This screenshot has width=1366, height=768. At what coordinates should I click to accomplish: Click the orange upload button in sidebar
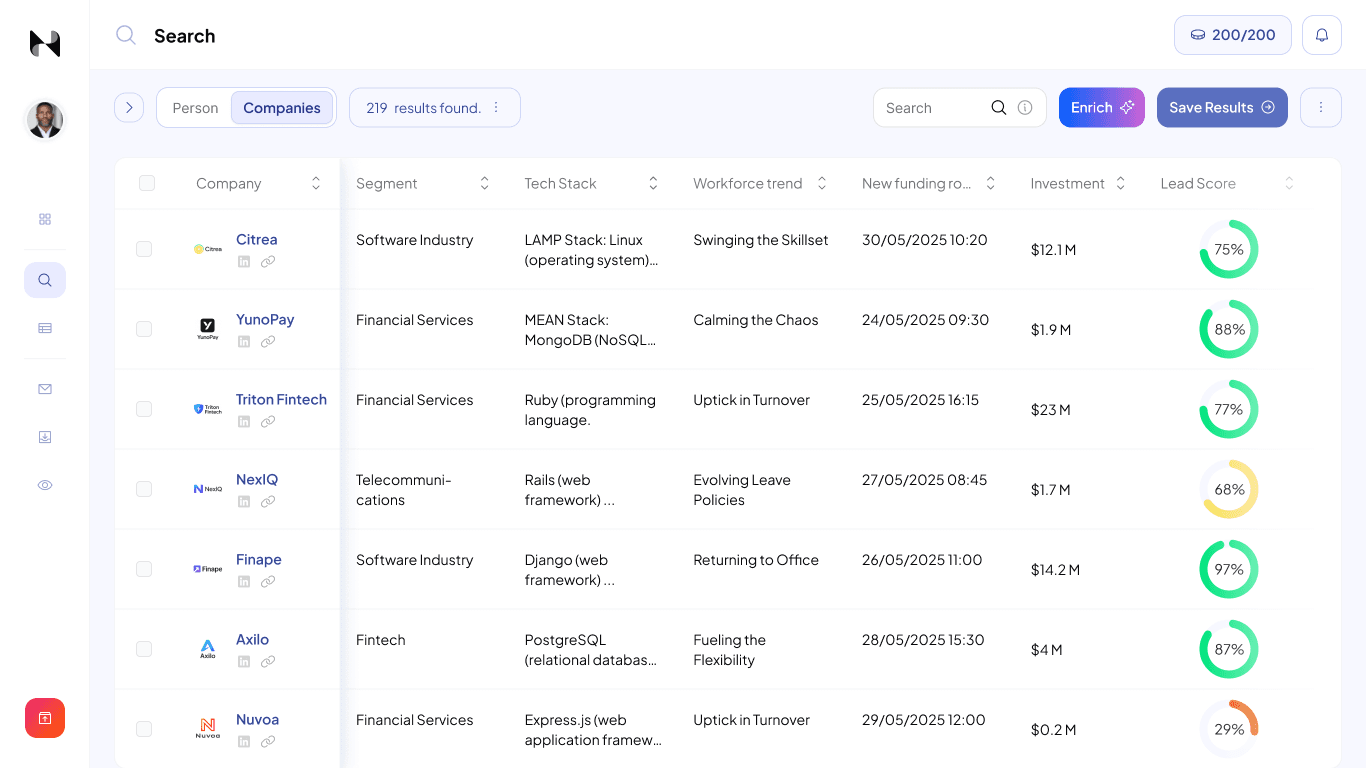point(45,718)
